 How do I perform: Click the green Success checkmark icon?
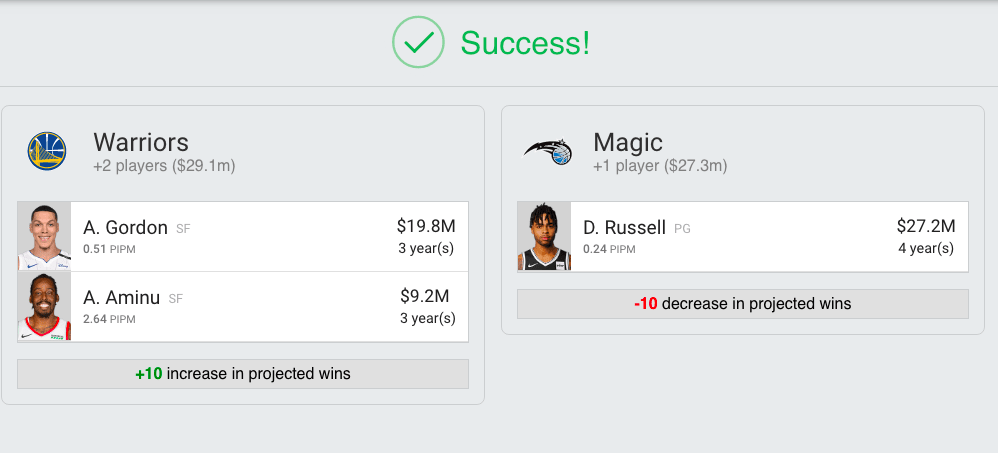(x=417, y=42)
